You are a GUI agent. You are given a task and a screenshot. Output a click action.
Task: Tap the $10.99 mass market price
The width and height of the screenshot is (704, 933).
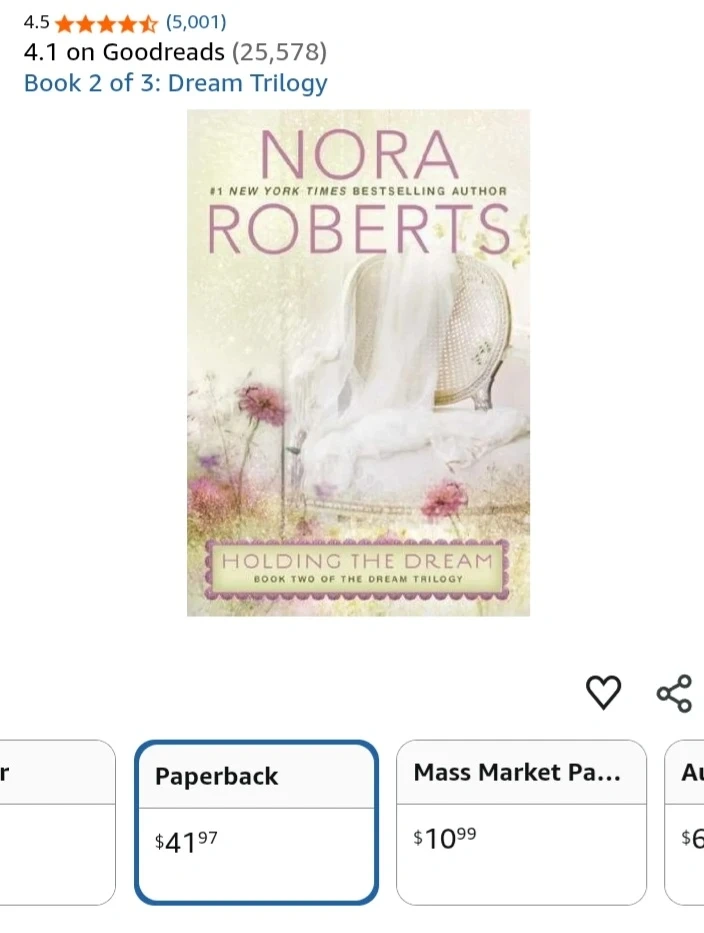click(445, 838)
